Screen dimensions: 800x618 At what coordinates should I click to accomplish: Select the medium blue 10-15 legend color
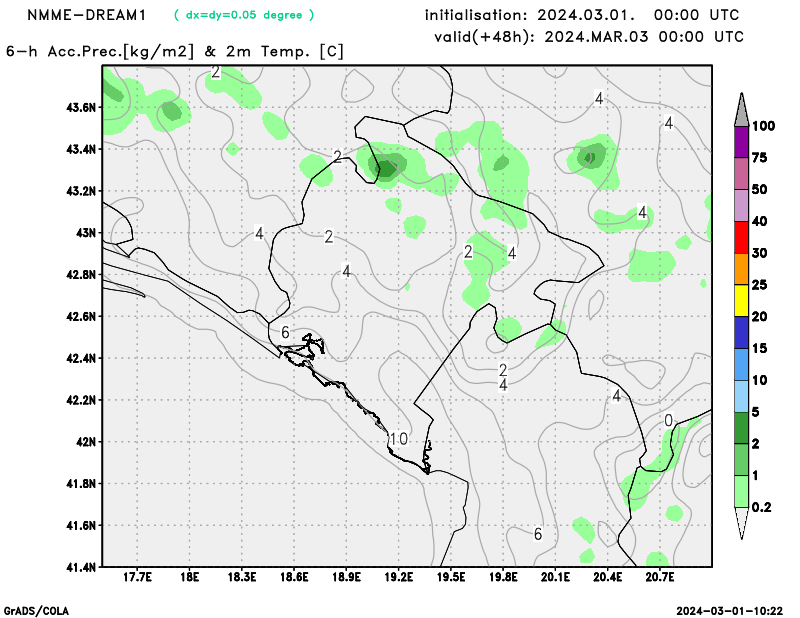pos(741,364)
